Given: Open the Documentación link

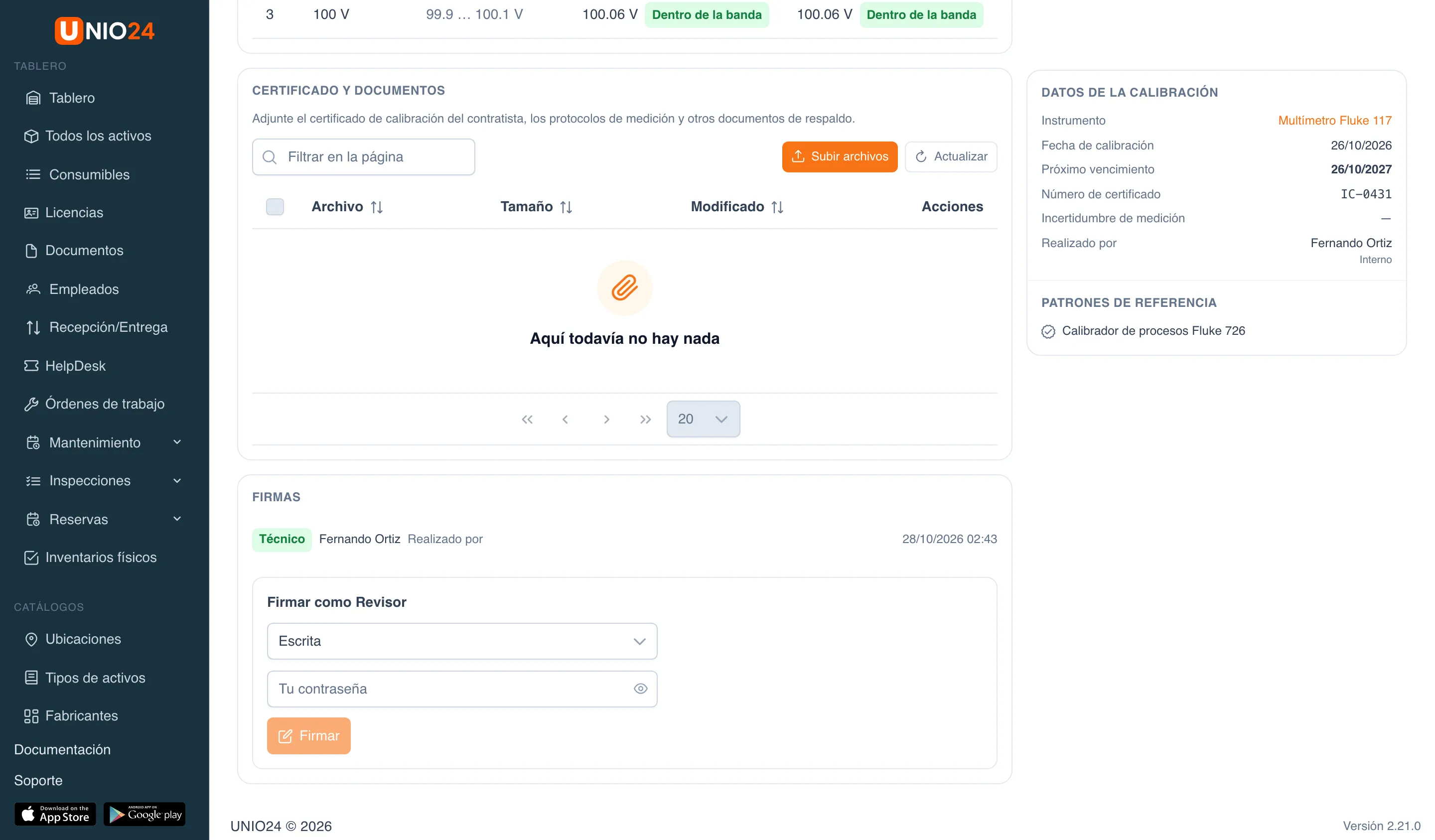Looking at the screenshot, I should tap(62, 749).
